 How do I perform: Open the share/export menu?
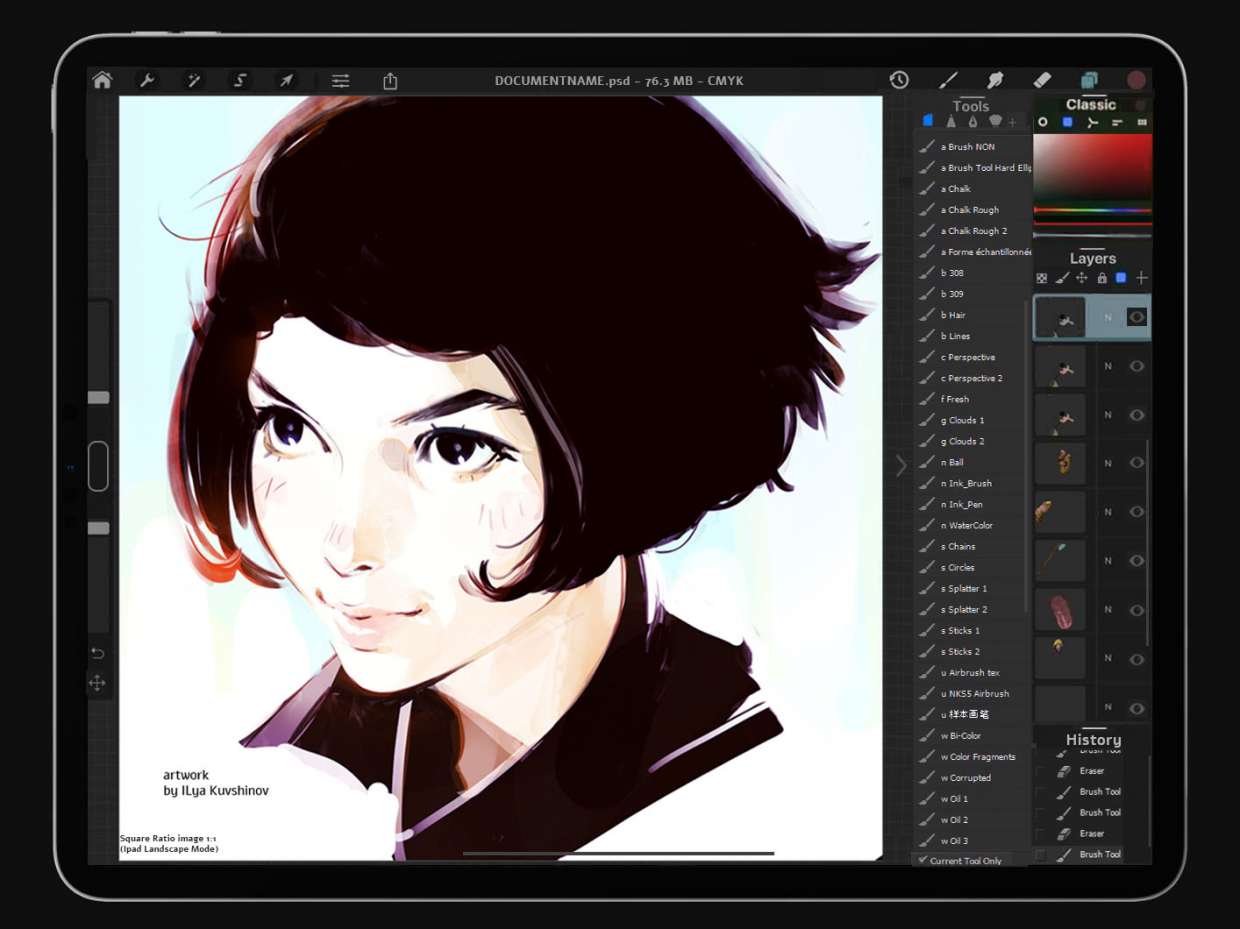[x=390, y=79]
